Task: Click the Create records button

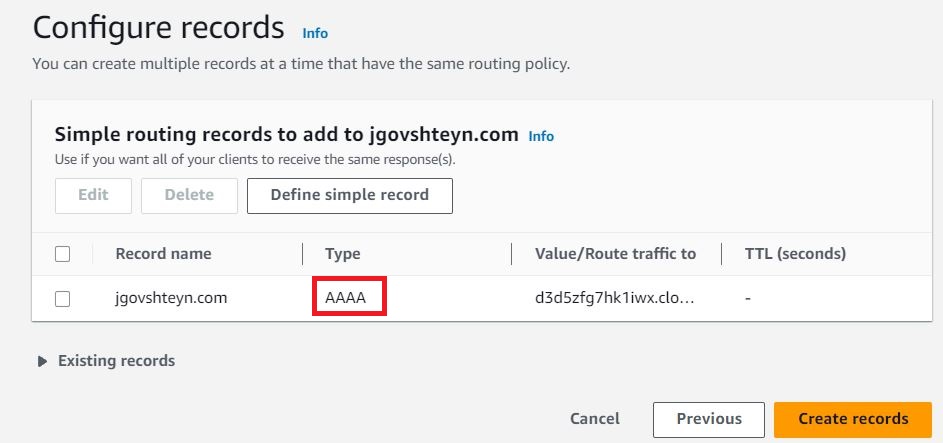Action: point(853,419)
